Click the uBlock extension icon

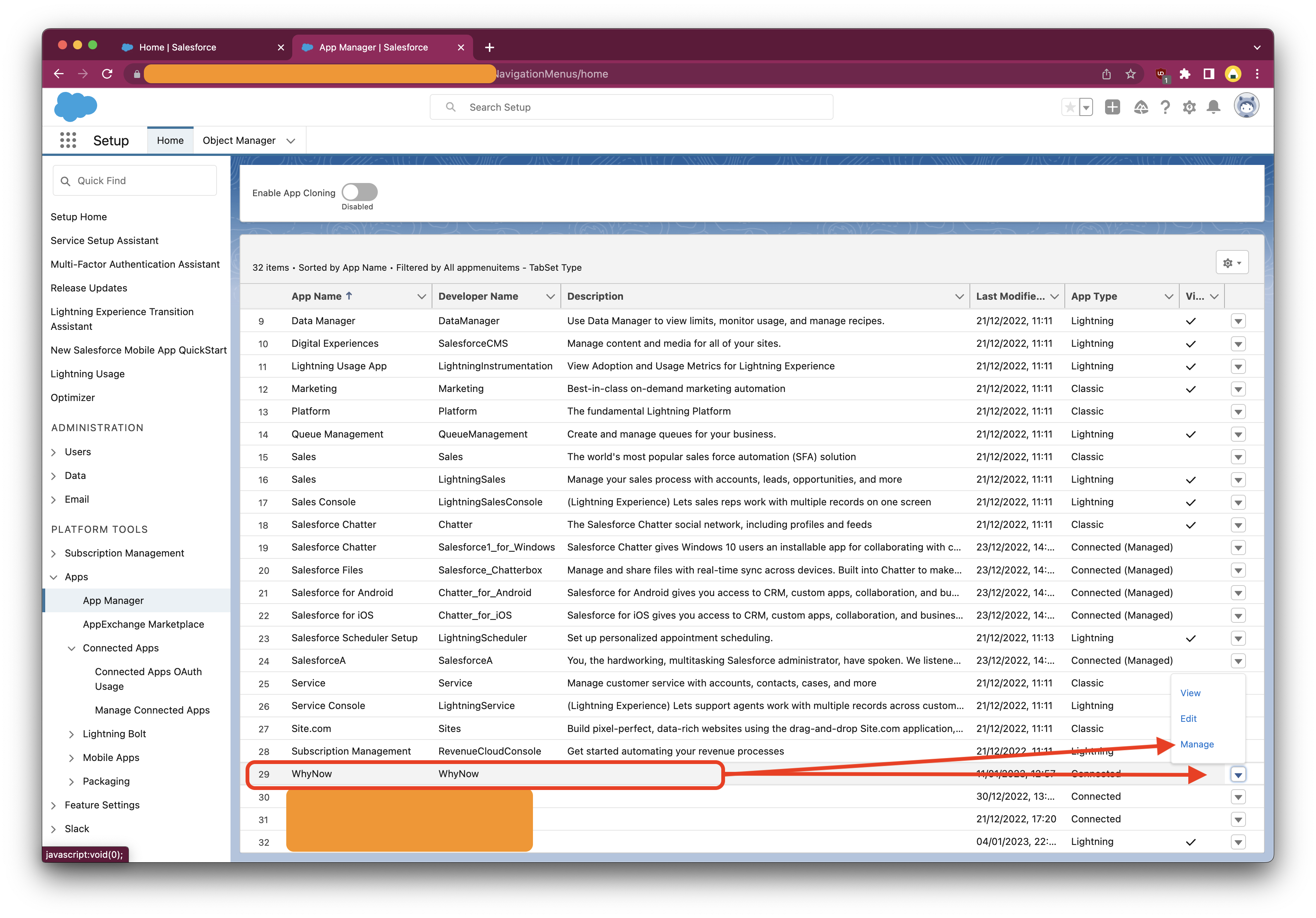[x=1162, y=75]
